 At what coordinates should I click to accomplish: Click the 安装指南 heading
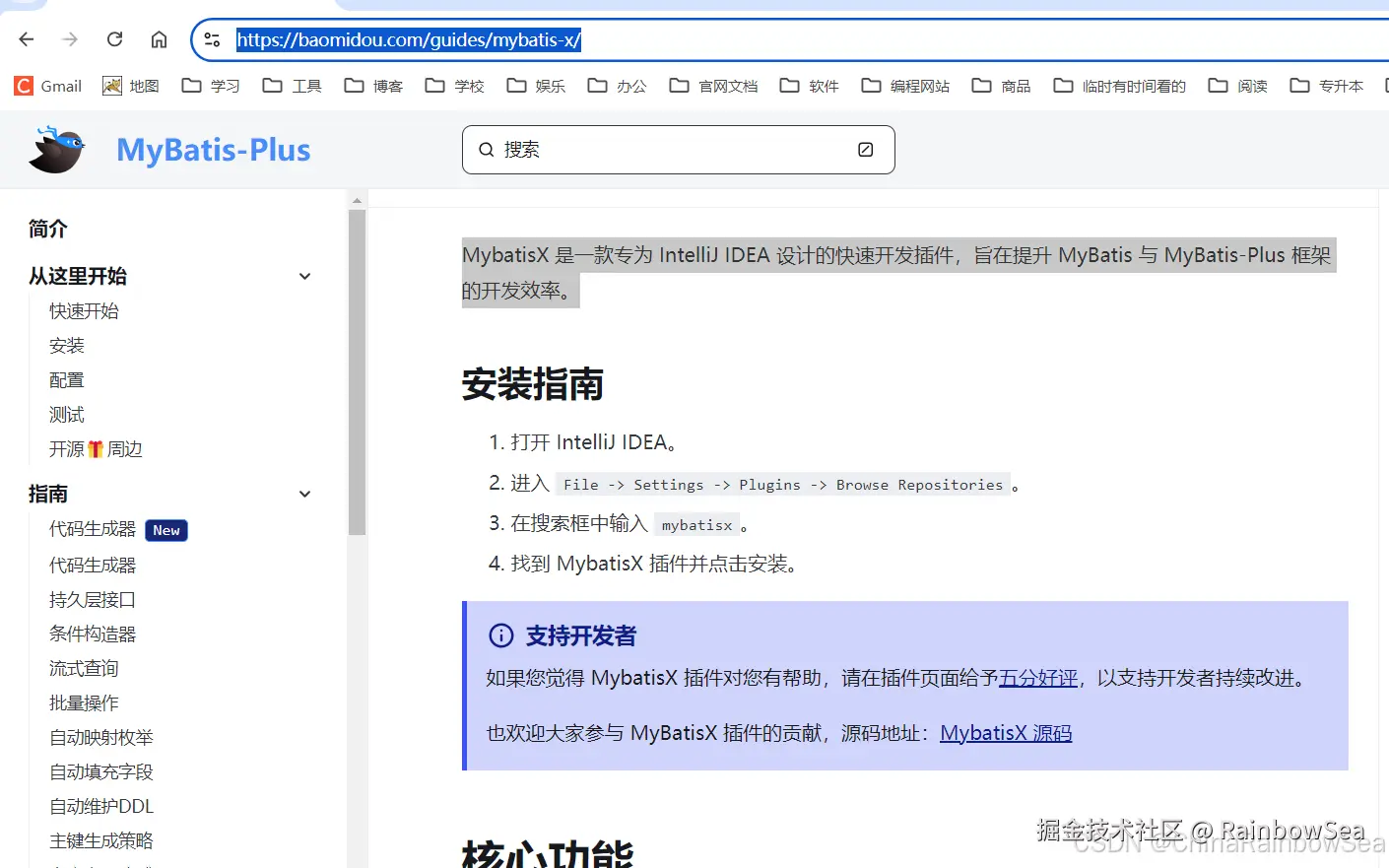click(x=533, y=384)
